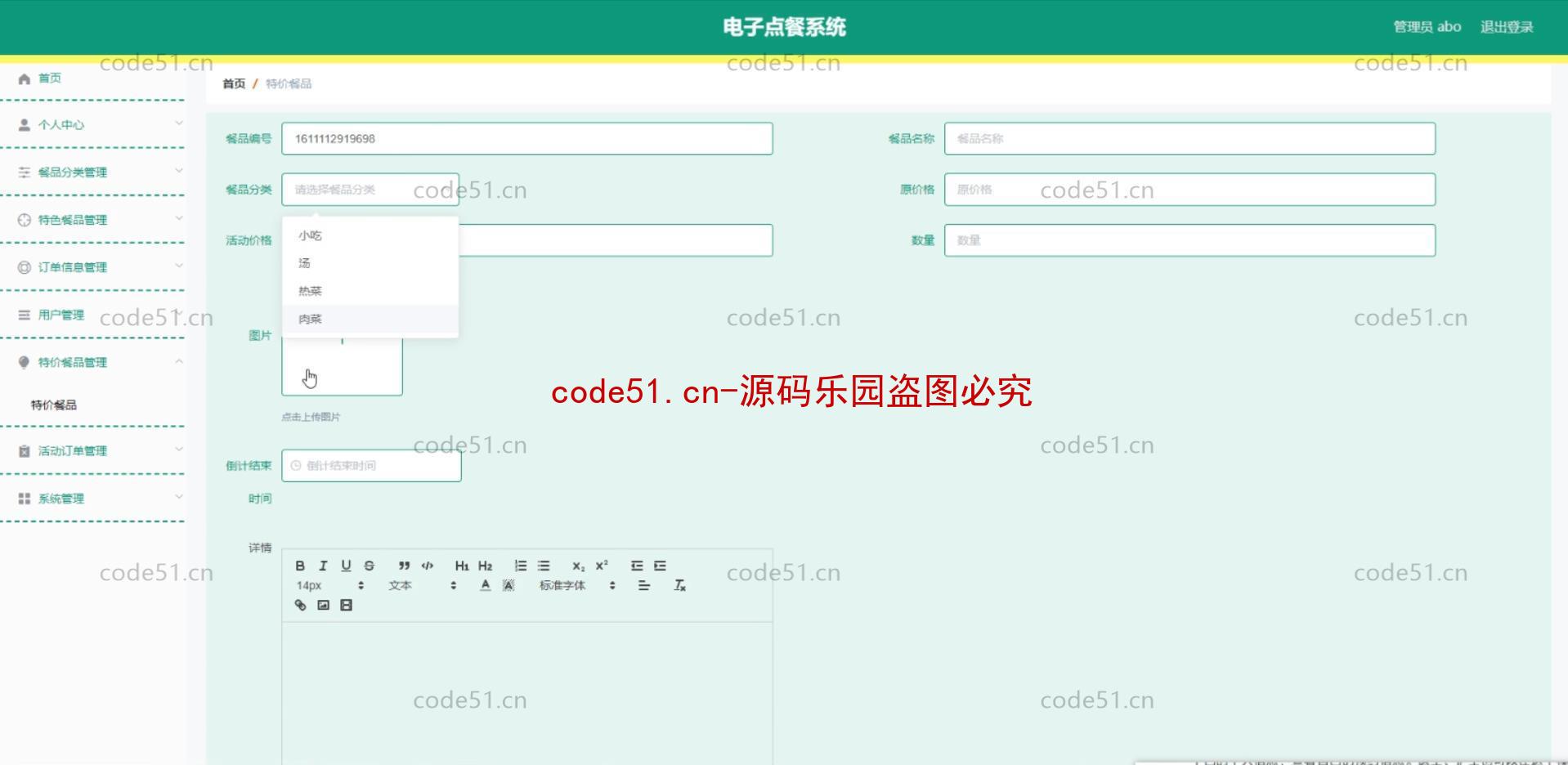Screen dimensions: 1568x765
Task: Click the 首页 breadcrumb link
Action: coord(234,83)
